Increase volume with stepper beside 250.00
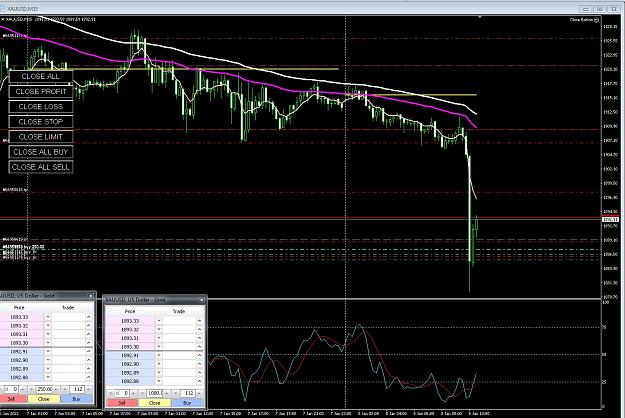The width and height of the screenshot is (625, 418). (56, 389)
